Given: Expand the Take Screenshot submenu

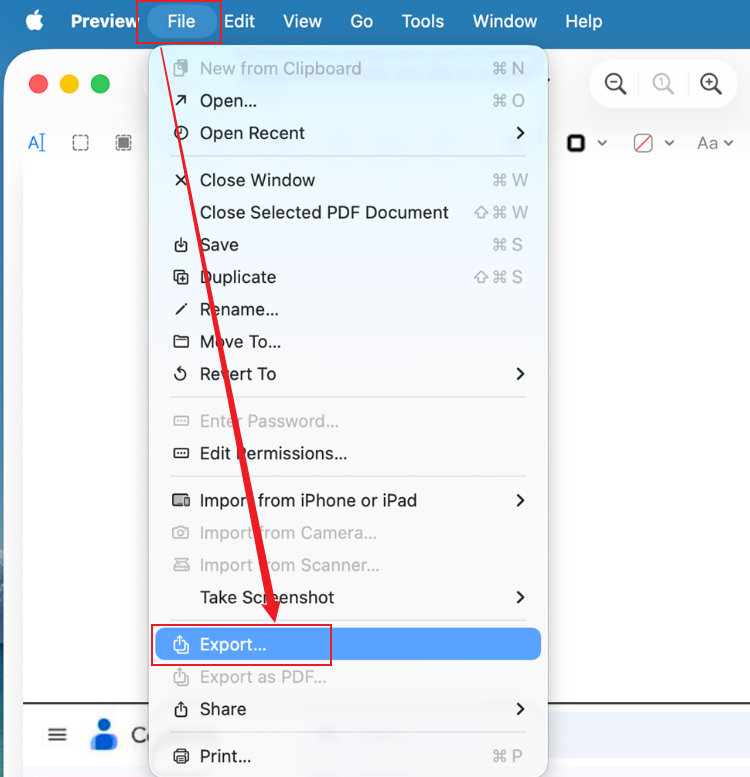Looking at the screenshot, I should tap(348, 597).
